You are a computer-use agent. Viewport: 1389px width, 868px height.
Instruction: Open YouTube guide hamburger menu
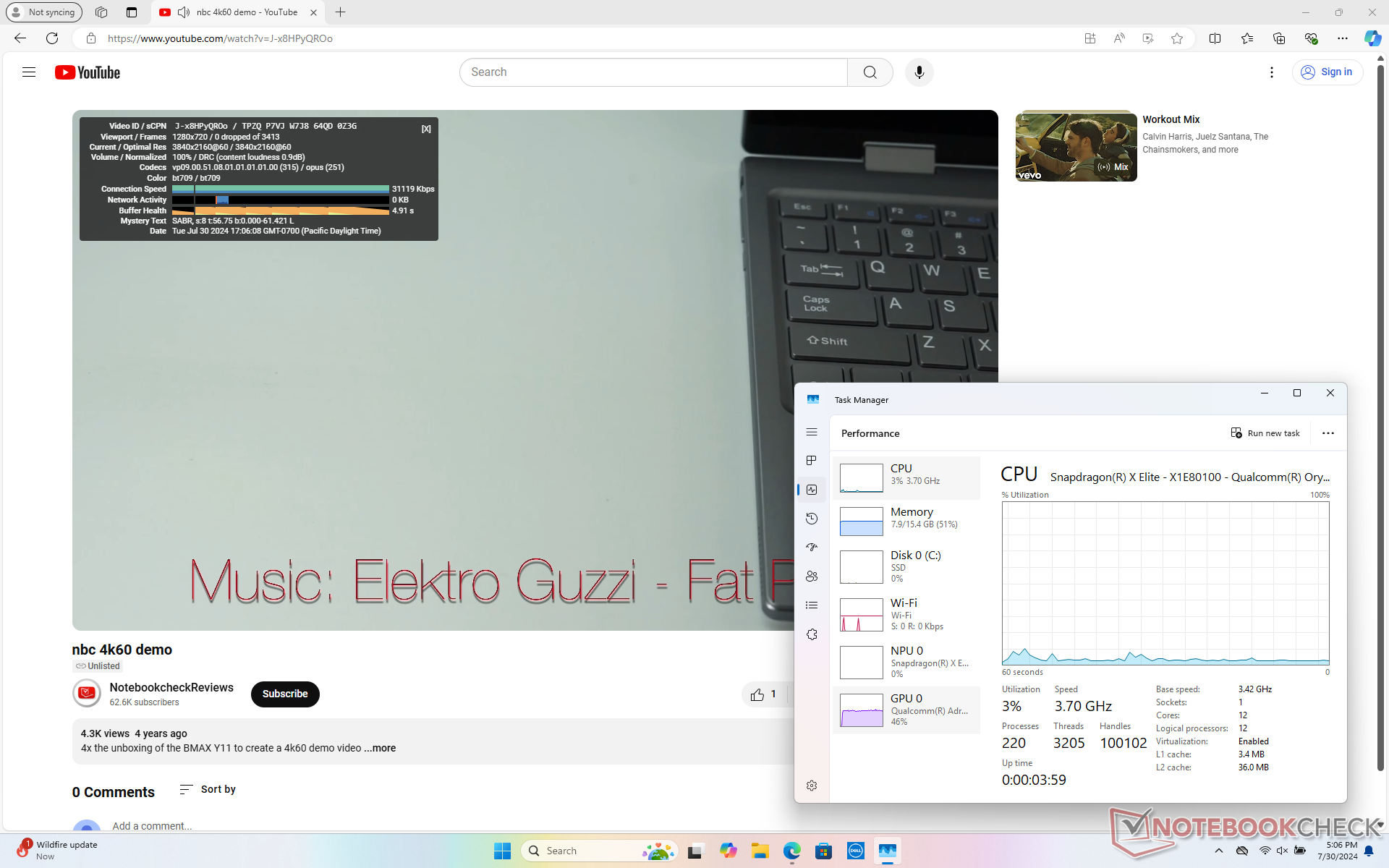[29, 72]
